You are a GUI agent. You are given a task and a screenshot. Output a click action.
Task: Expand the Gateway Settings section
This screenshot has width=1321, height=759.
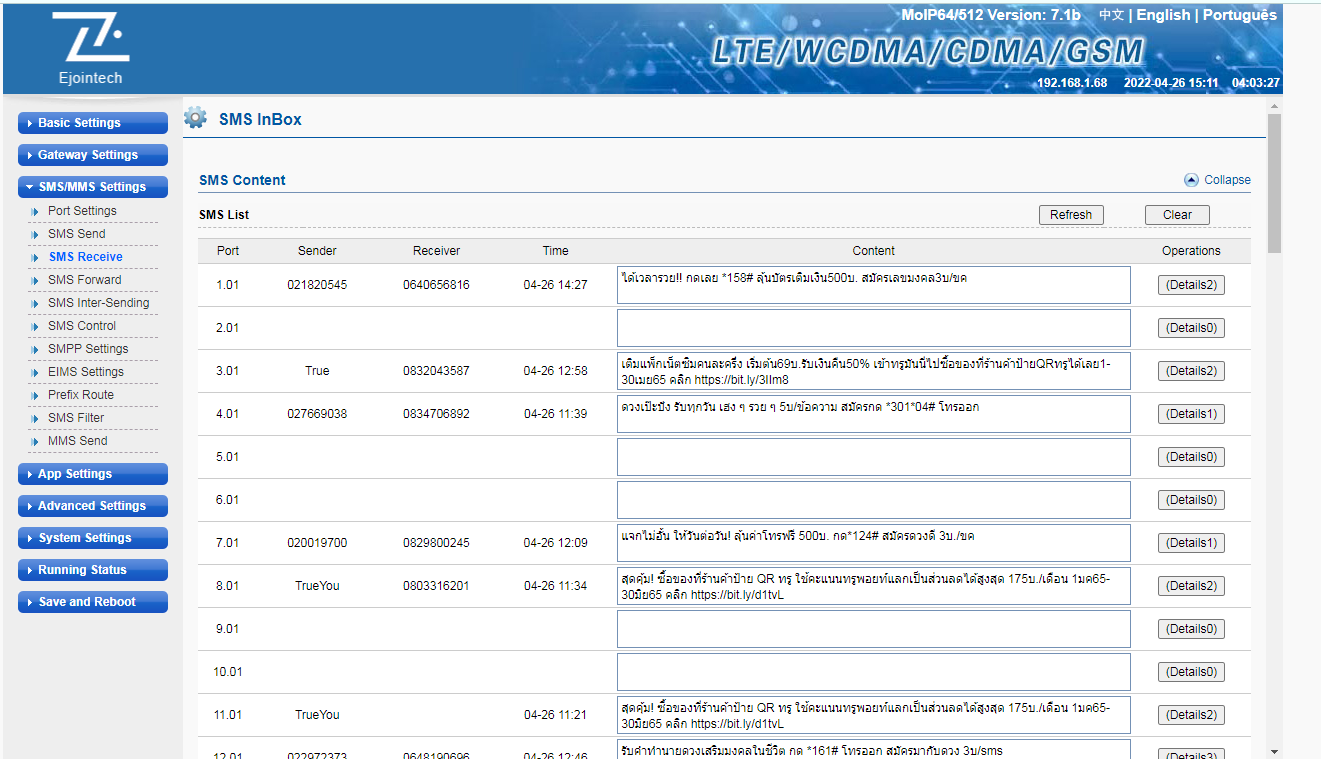click(92, 155)
